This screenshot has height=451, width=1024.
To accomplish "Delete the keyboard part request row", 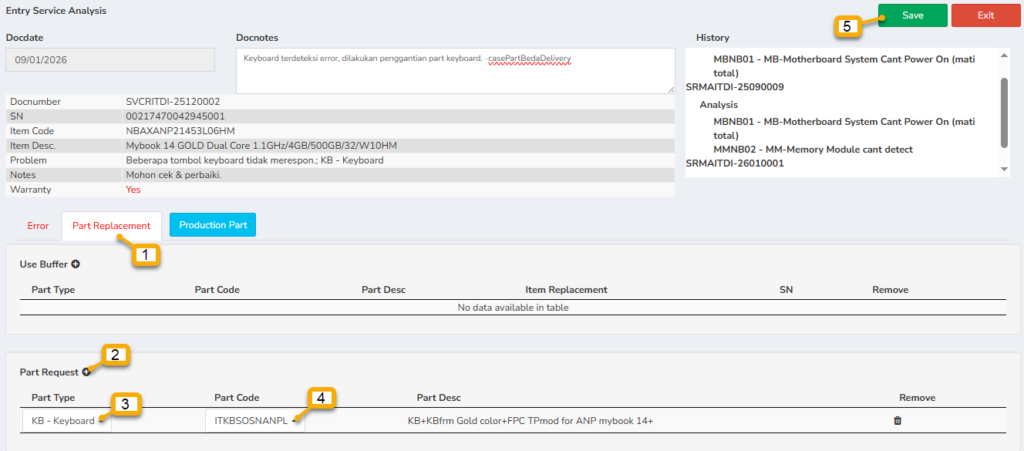I will [897, 421].
